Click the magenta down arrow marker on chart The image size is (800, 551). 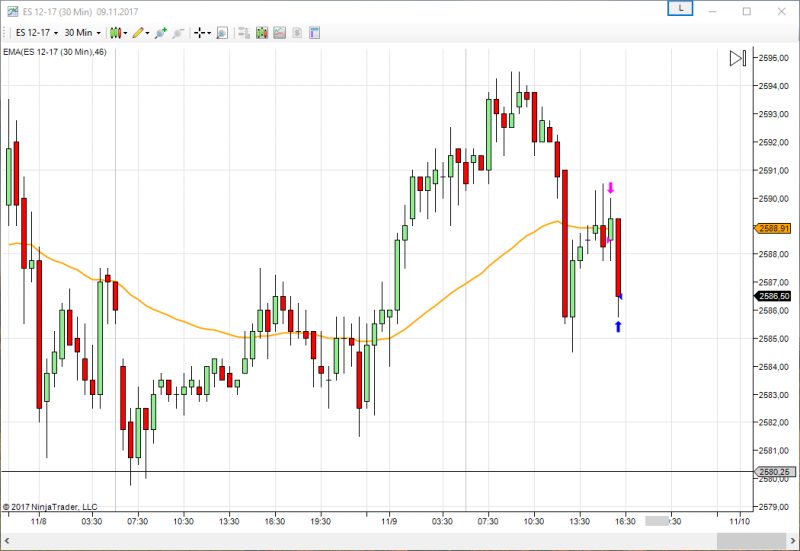[x=610, y=188]
